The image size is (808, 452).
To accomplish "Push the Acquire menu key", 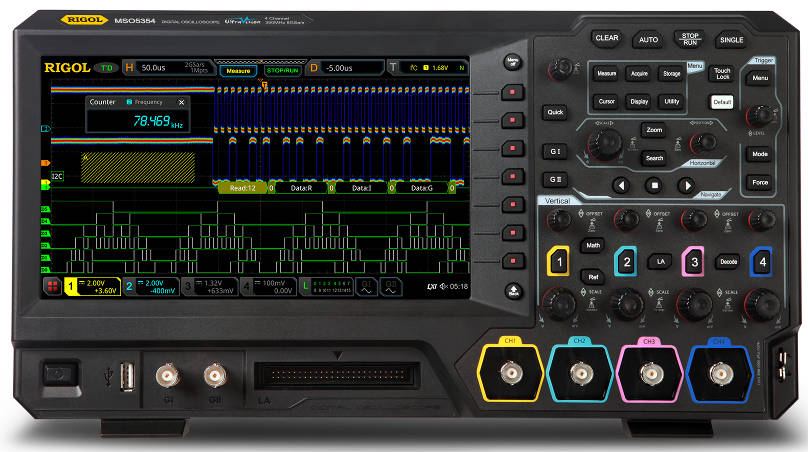I will [639, 74].
